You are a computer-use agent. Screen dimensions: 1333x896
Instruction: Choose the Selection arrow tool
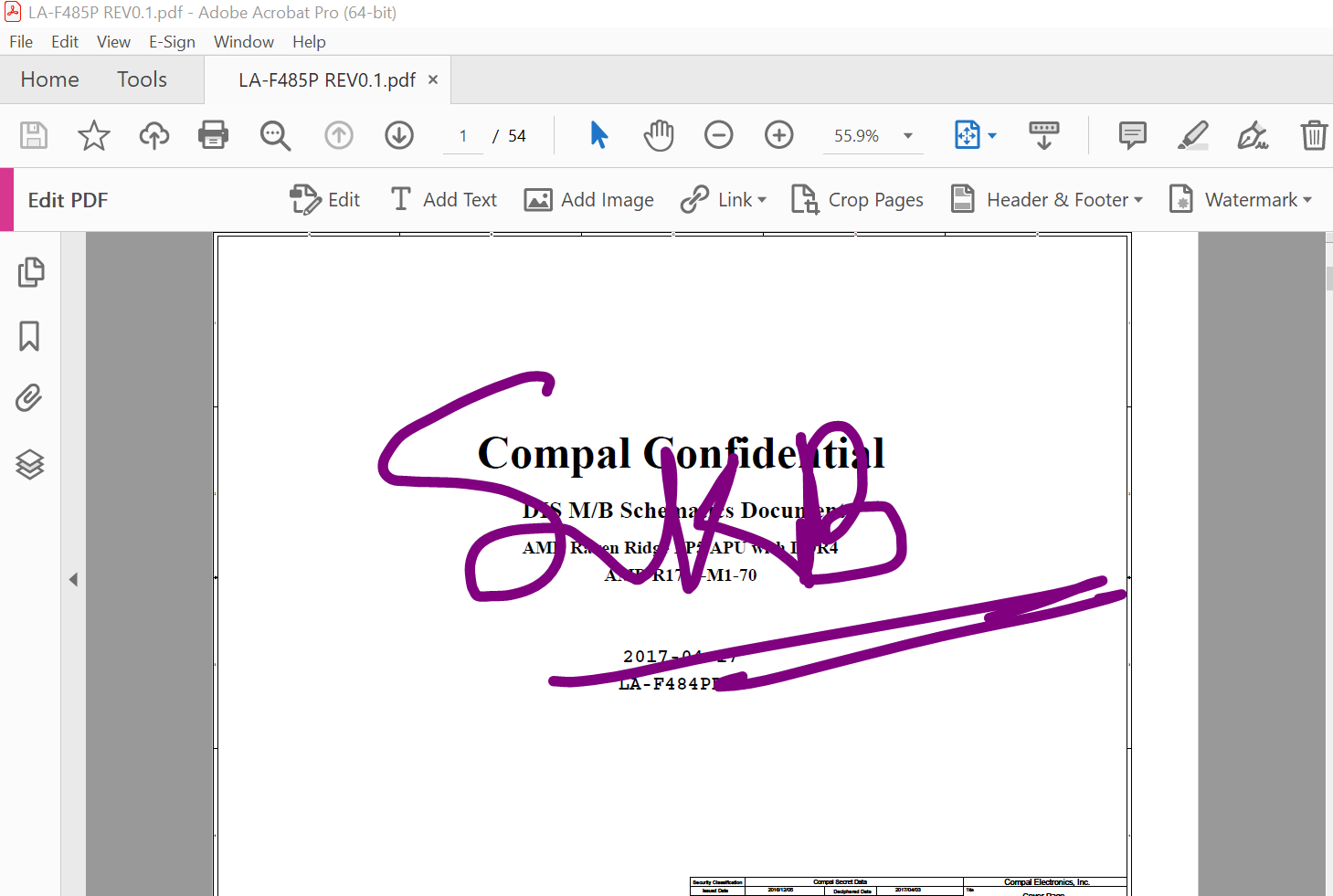point(599,135)
